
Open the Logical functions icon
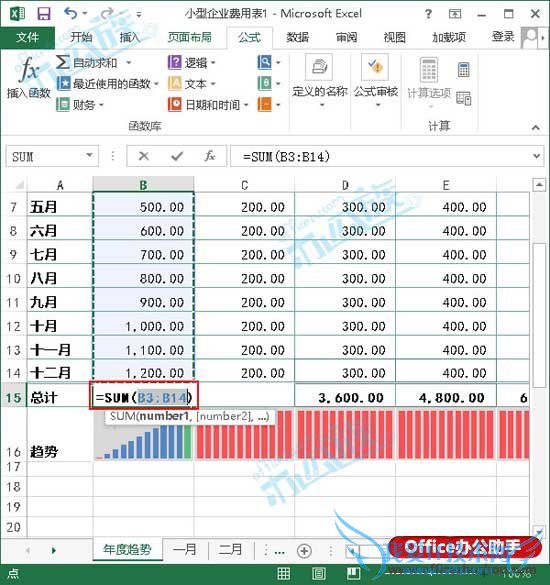coord(174,62)
